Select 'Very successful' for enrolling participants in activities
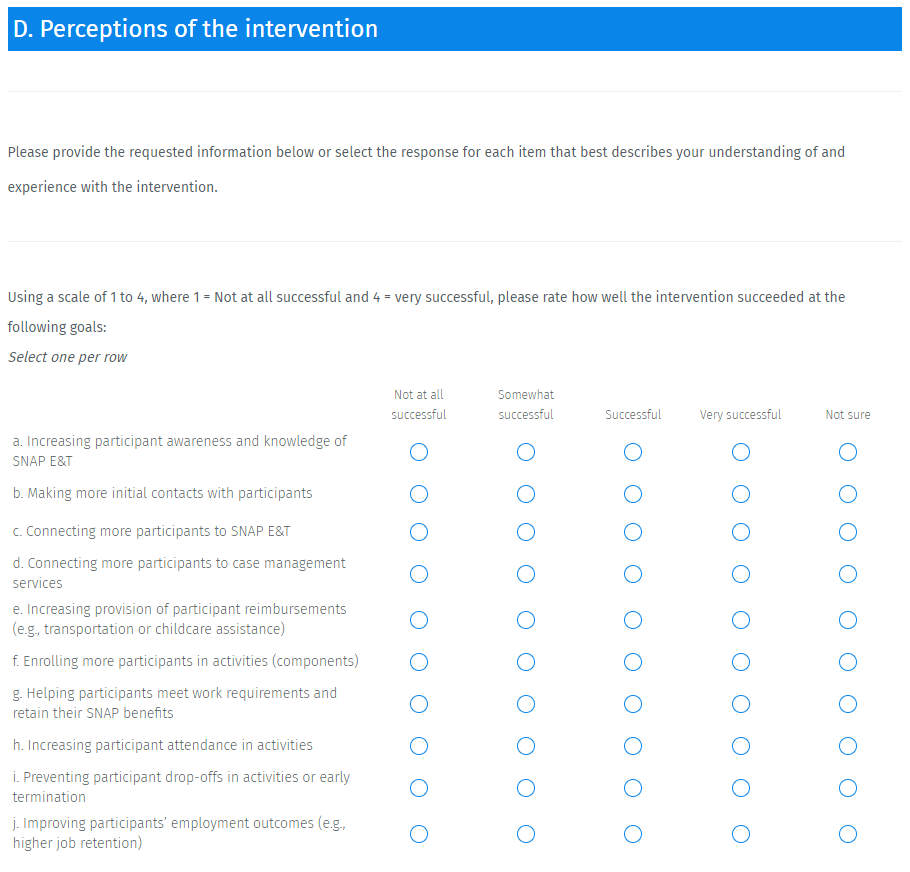The height and width of the screenshot is (872, 910). click(741, 662)
